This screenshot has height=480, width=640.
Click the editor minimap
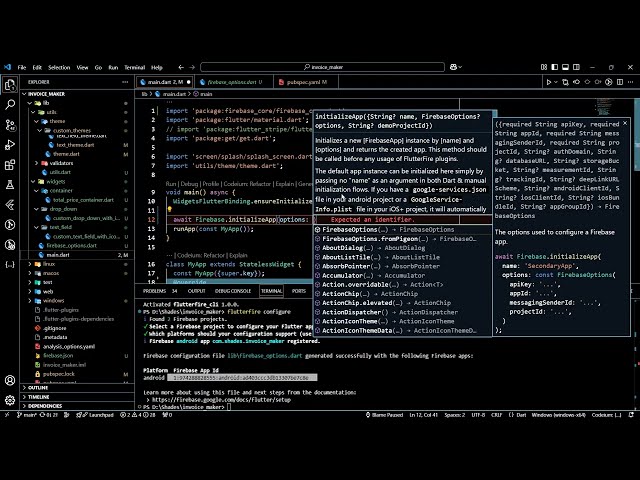tap(604, 107)
